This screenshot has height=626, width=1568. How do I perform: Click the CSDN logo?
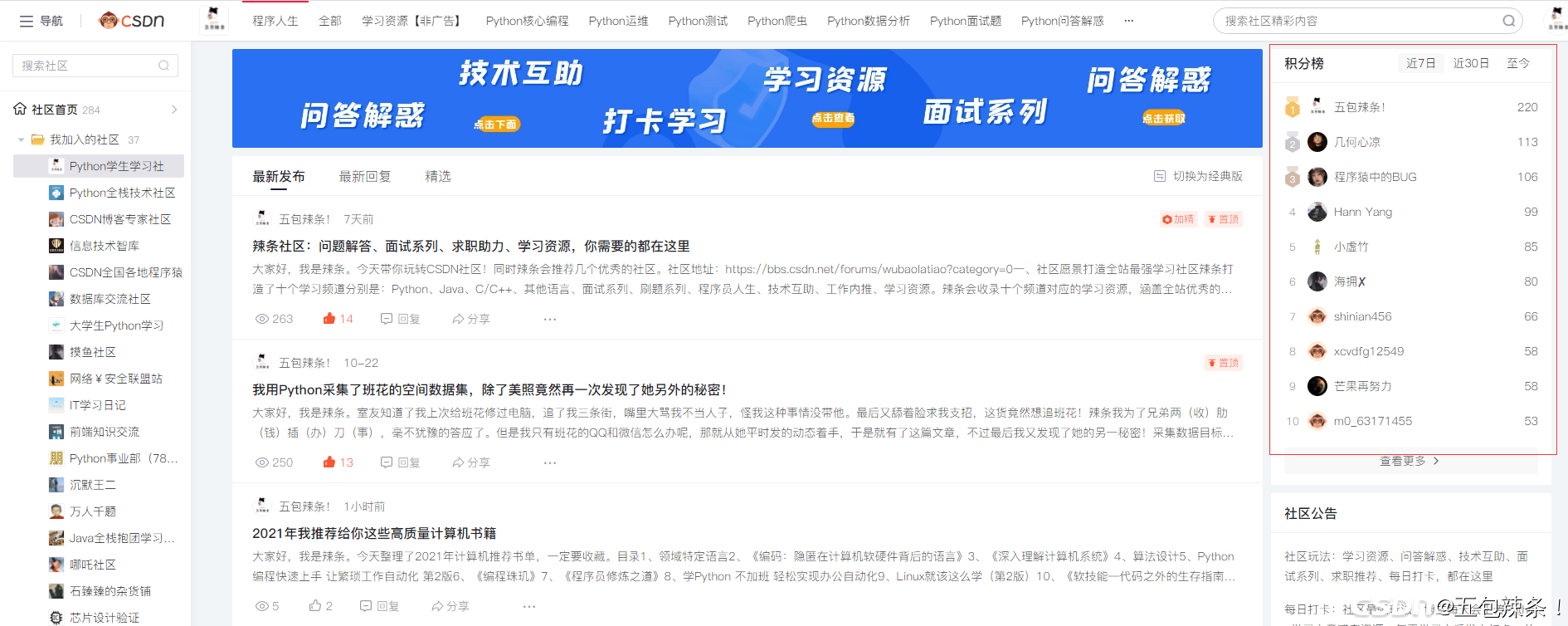(131, 21)
